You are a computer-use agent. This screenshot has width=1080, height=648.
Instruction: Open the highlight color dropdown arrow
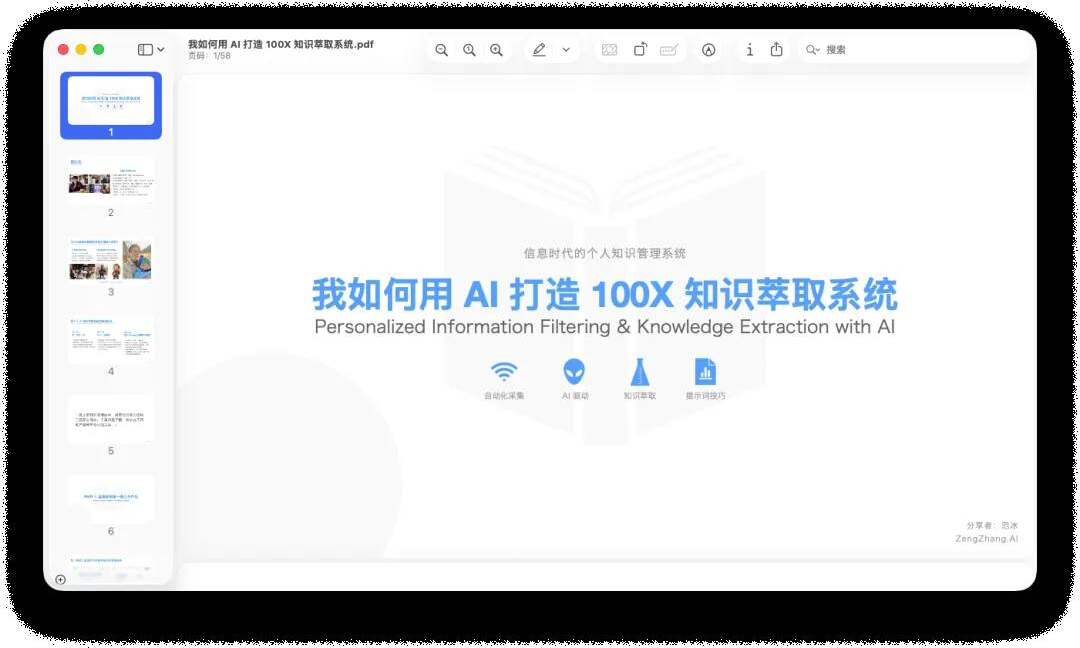click(x=566, y=50)
